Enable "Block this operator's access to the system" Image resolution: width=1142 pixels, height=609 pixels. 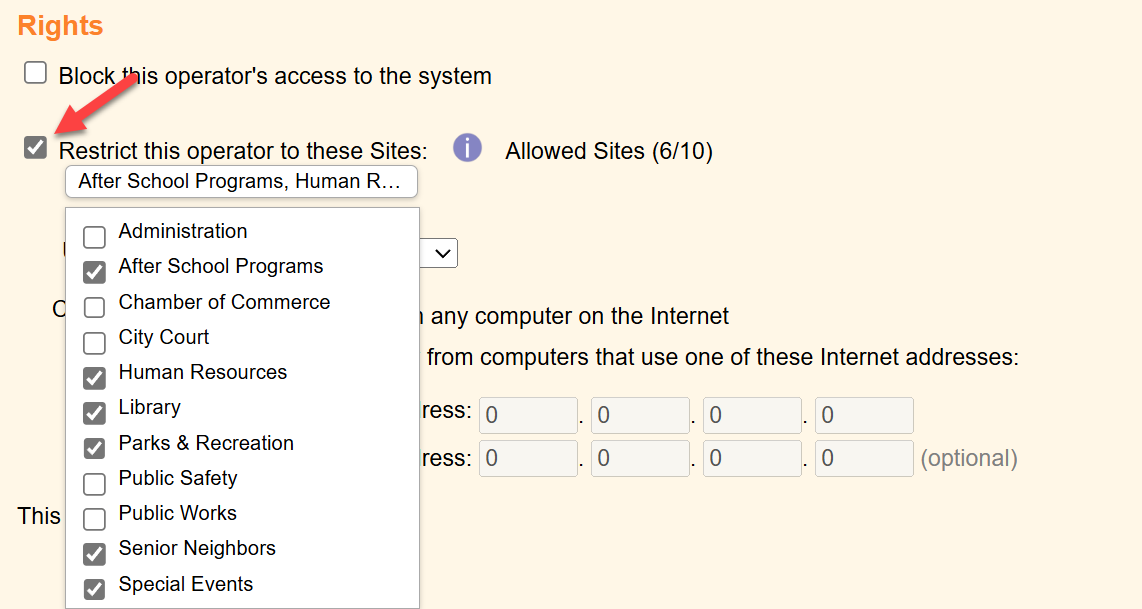click(x=35, y=72)
